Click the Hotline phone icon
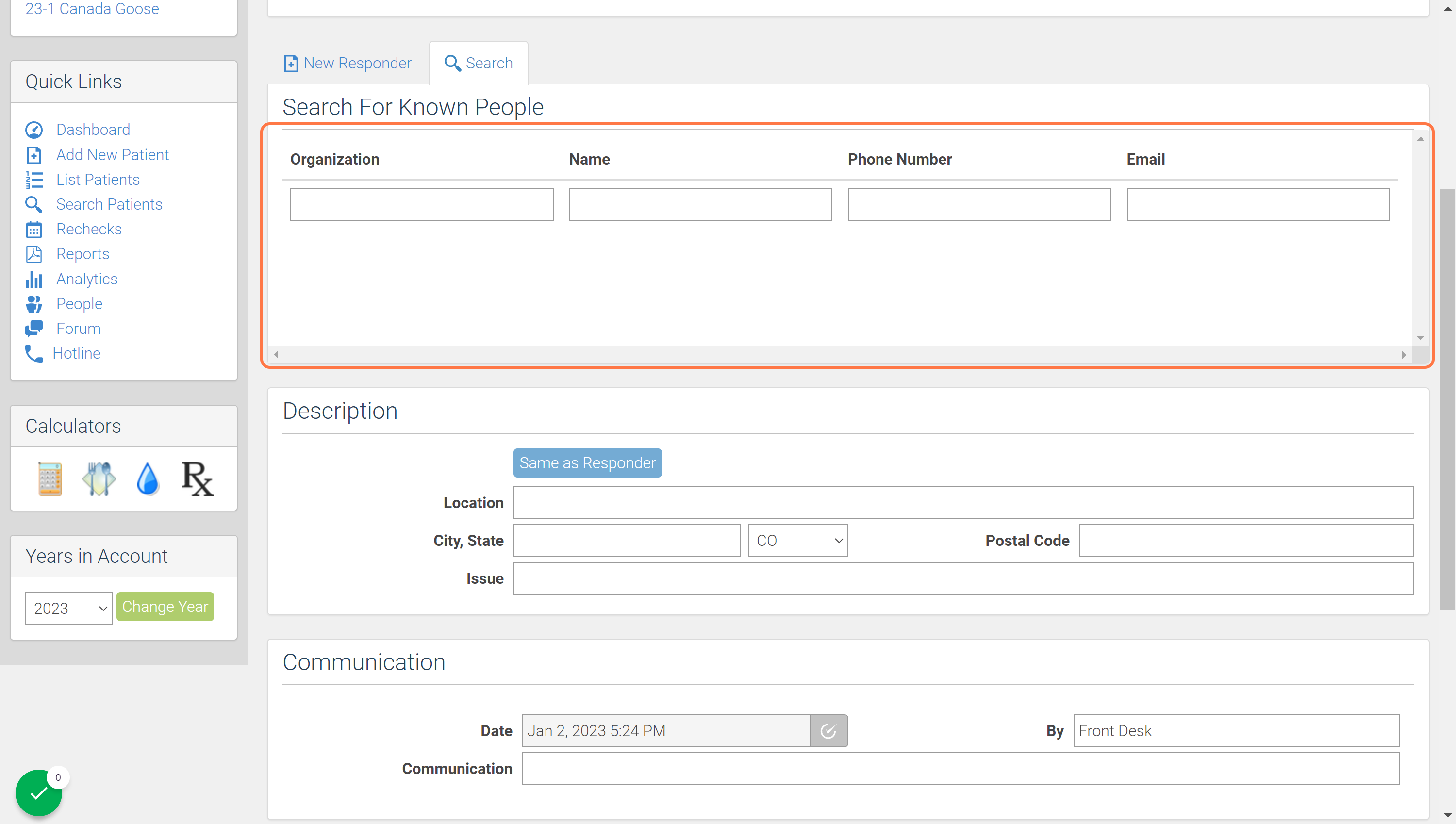 [34, 353]
